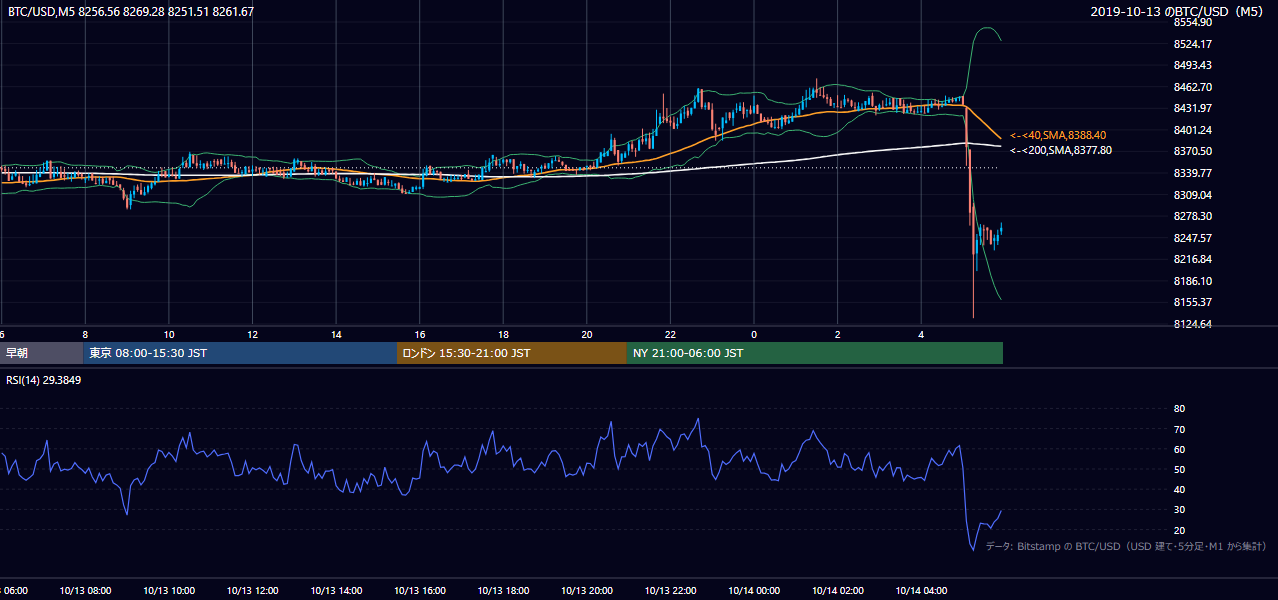Click RSI scale value 50
Screen dimensions: 1278x600
[1180, 469]
